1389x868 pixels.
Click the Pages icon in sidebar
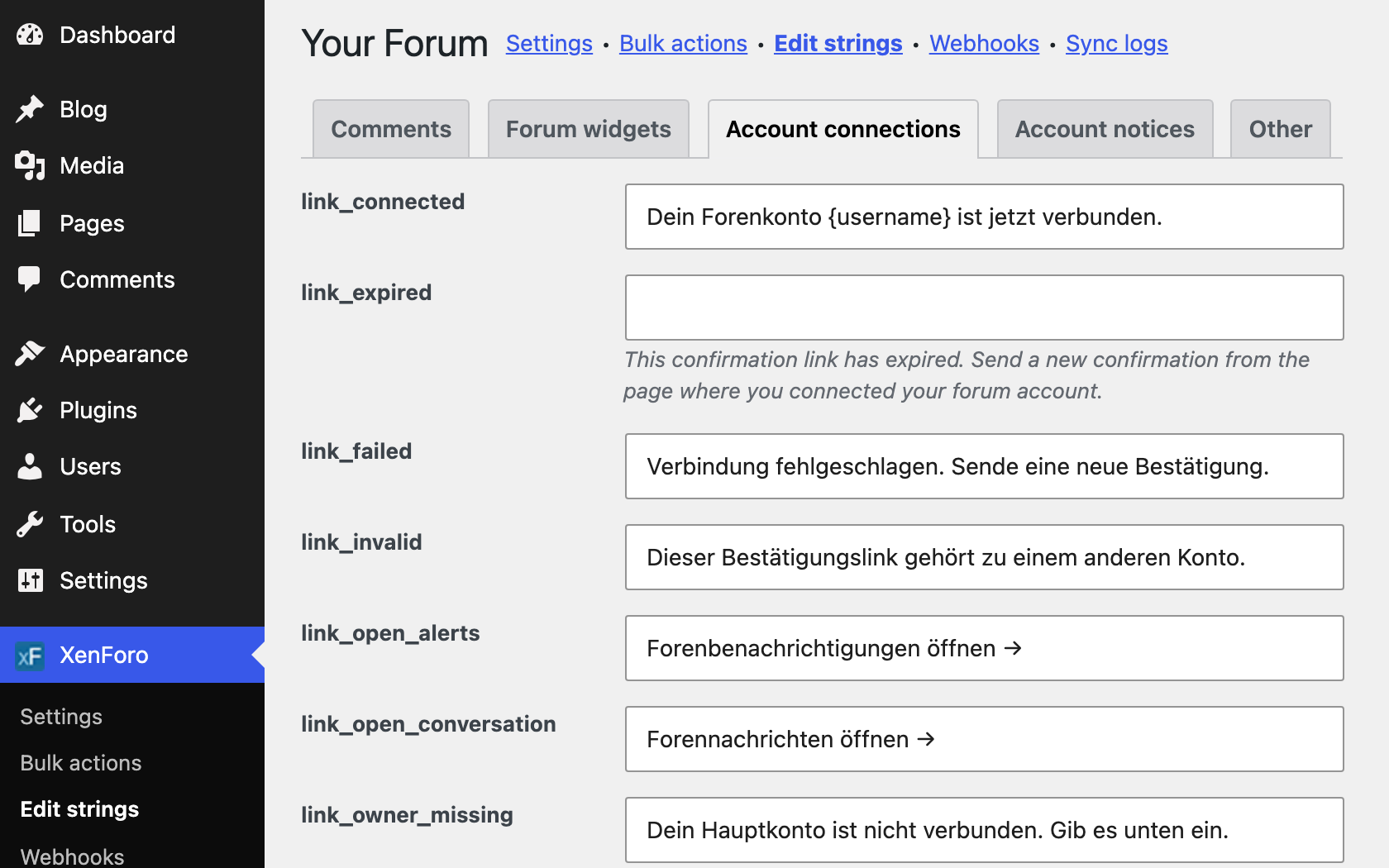(30, 223)
